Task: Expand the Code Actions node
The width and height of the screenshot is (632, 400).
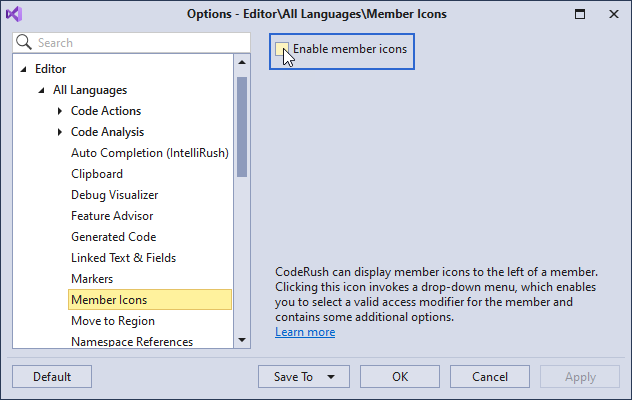Action: click(x=60, y=111)
